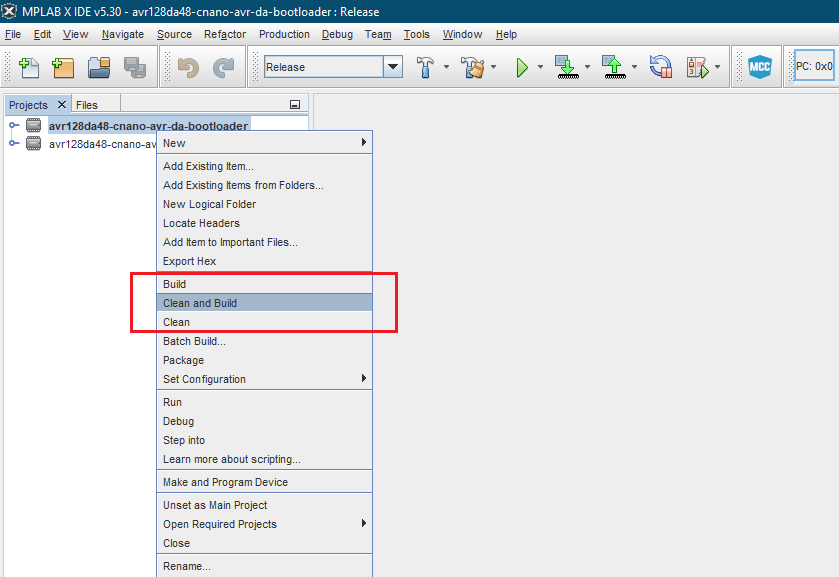Choose Build from context menu
Screen dimensions: 839x577
click(x=264, y=284)
